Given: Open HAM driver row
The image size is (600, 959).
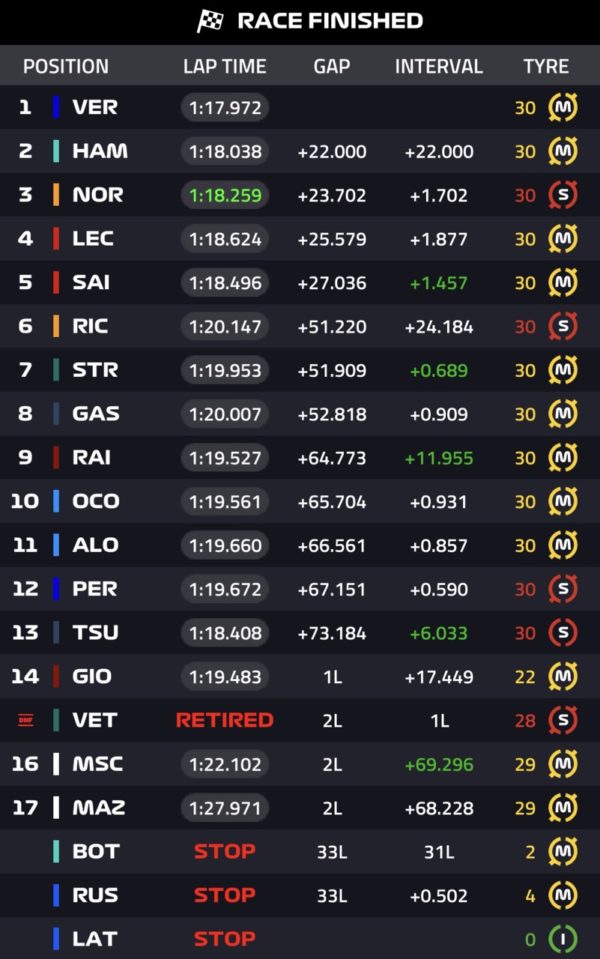Looking at the screenshot, I should coord(300,151).
